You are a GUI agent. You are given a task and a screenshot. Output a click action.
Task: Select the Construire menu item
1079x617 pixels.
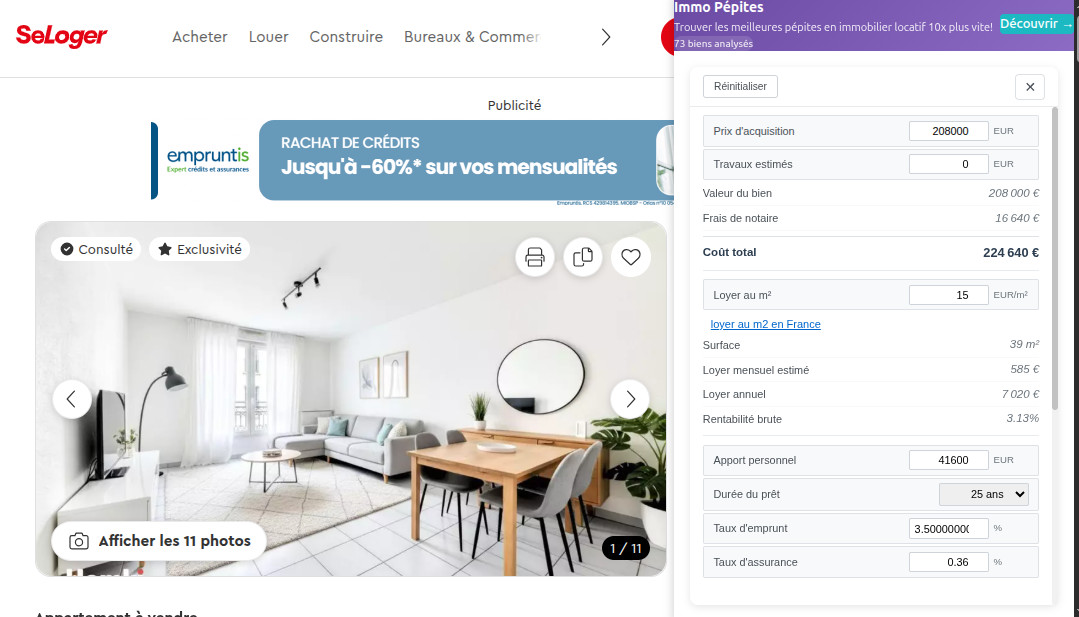[x=346, y=37]
